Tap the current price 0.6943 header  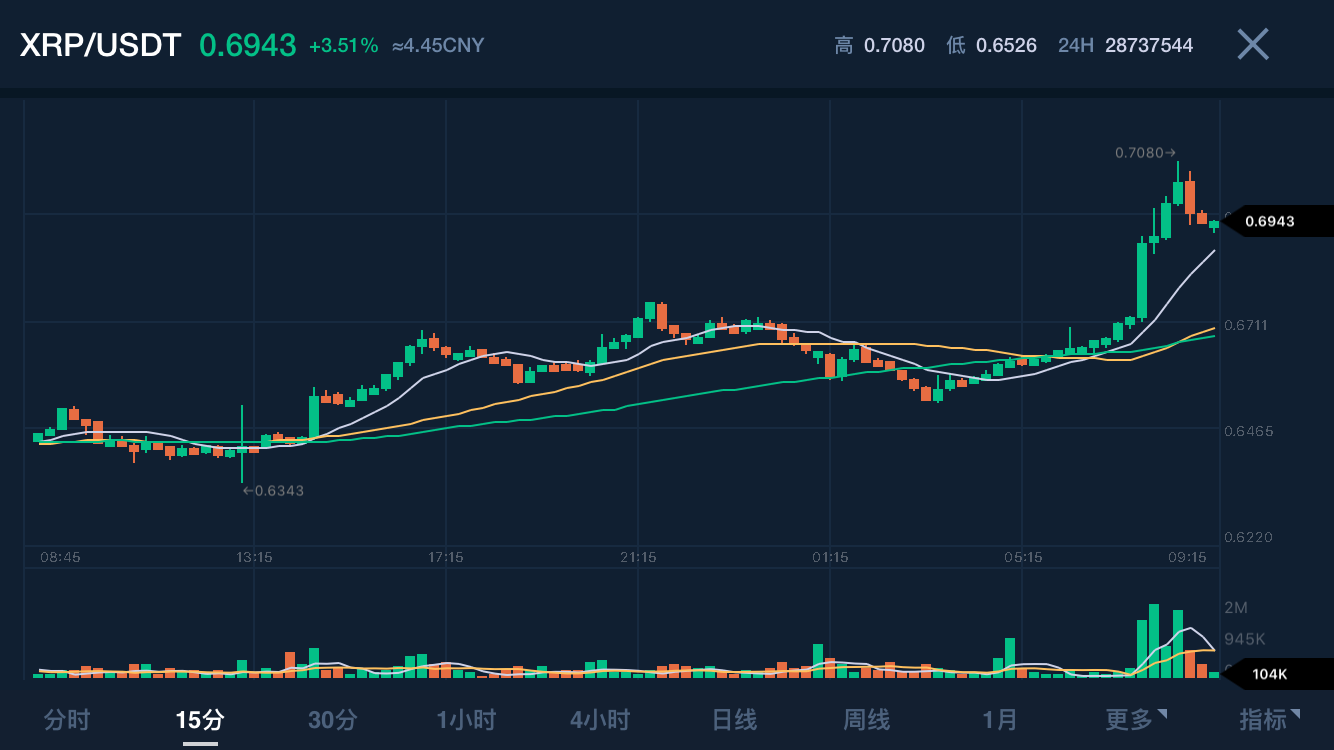(x=248, y=45)
